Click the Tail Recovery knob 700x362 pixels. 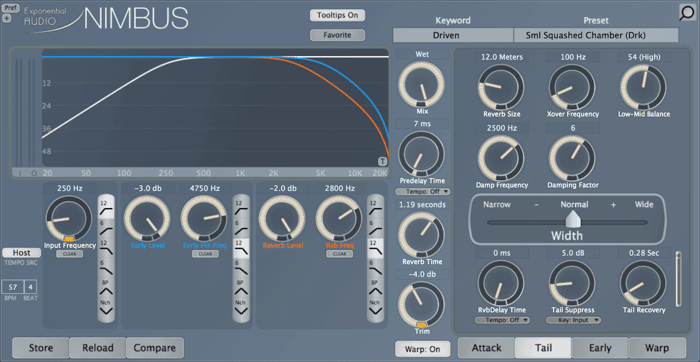point(643,283)
